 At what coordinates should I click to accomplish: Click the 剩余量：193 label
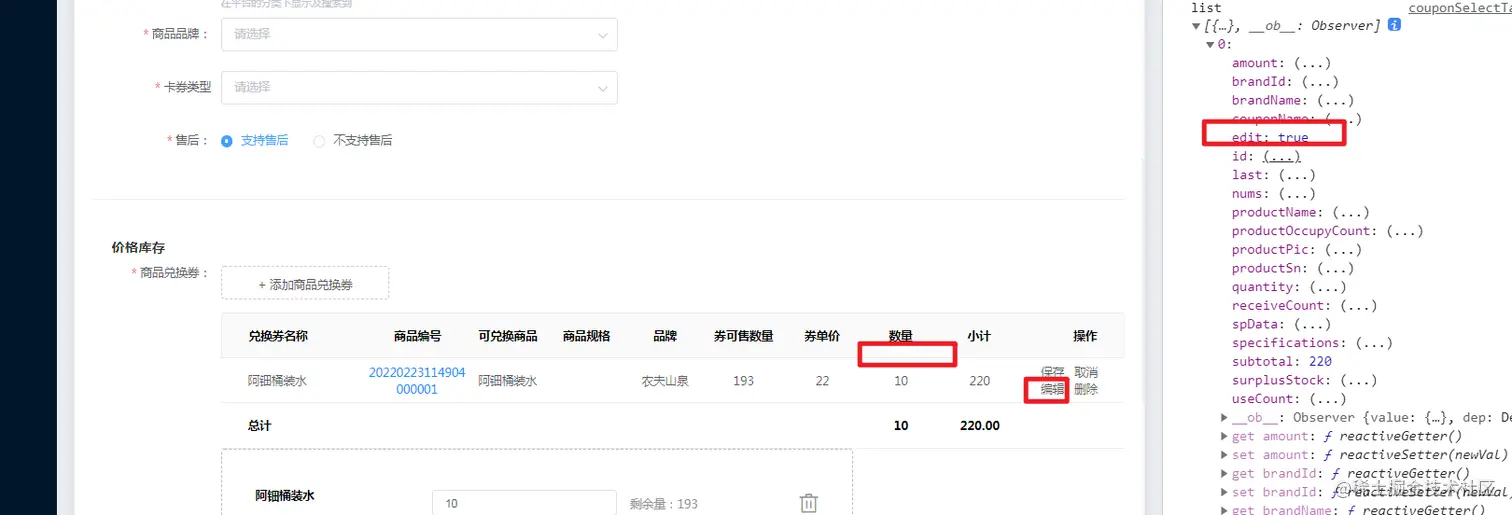664,504
